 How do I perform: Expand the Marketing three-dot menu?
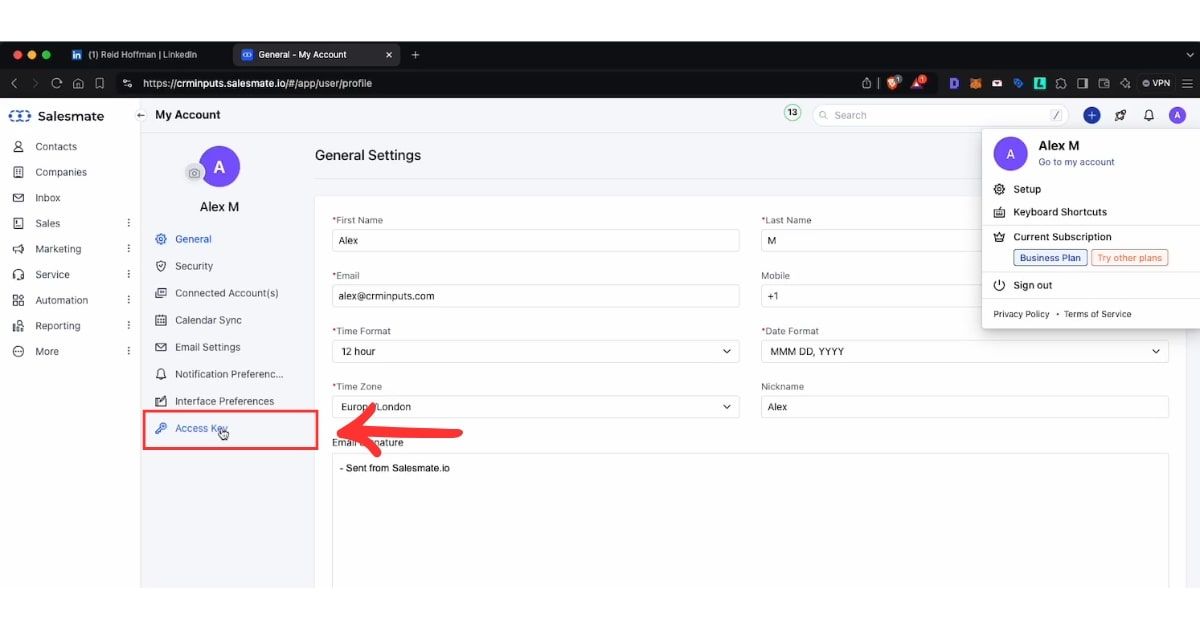pos(128,249)
